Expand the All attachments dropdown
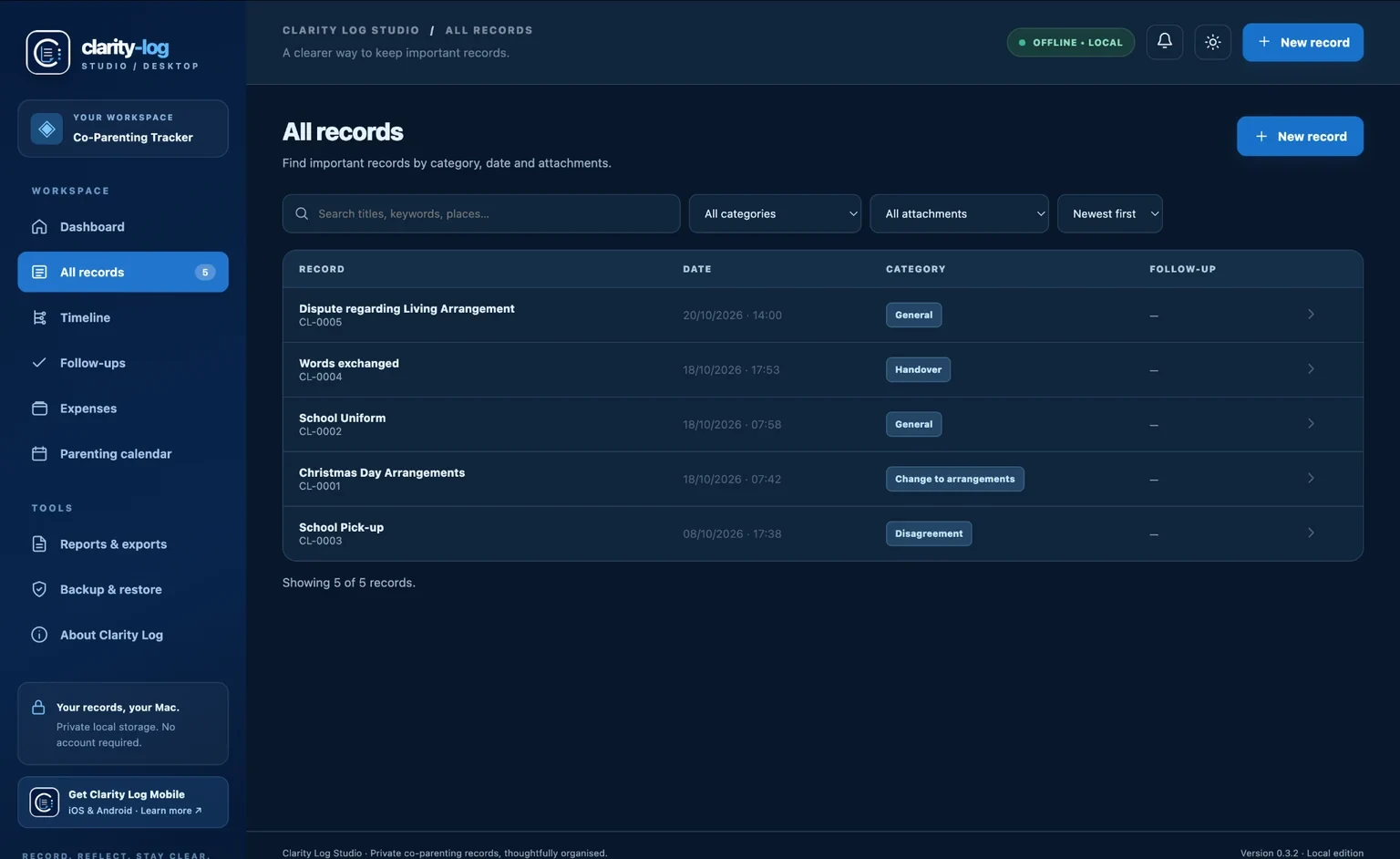1400x859 pixels. [959, 213]
